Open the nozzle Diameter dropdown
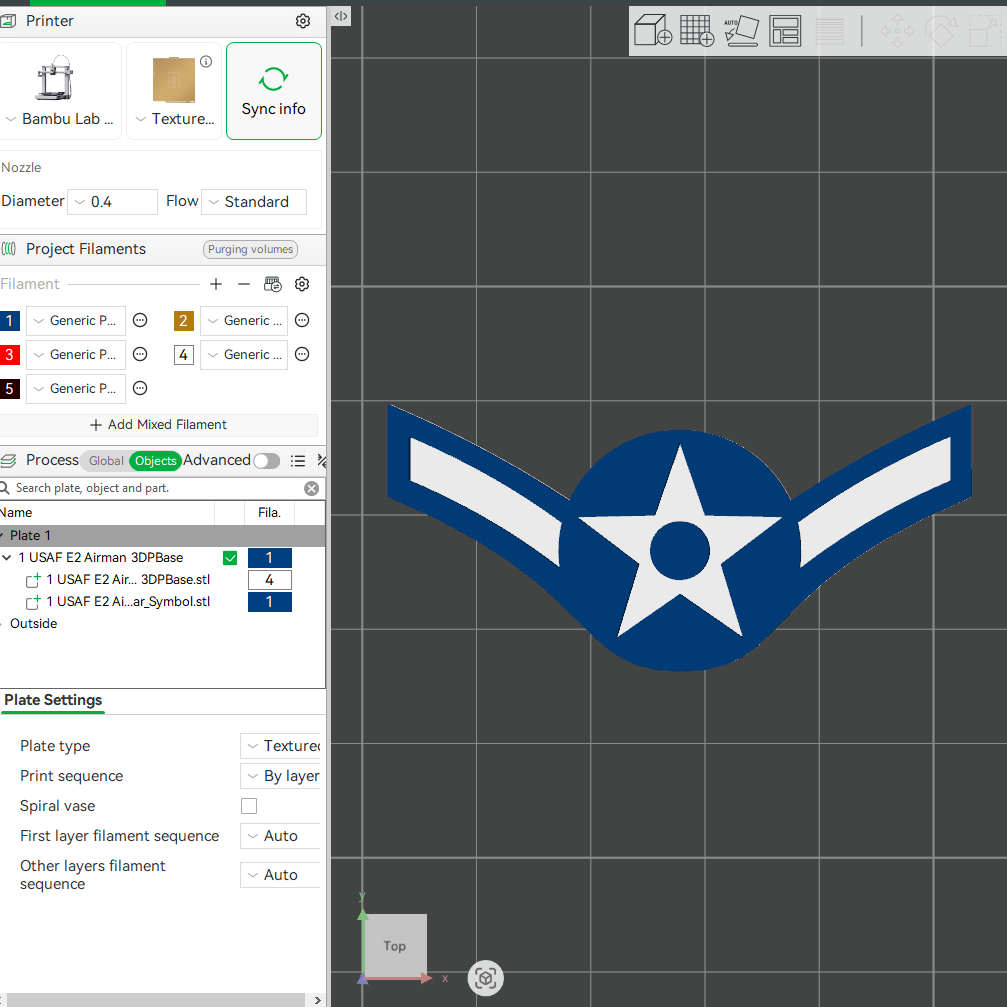This screenshot has height=1007, width=1007. (x=112, y=202)
